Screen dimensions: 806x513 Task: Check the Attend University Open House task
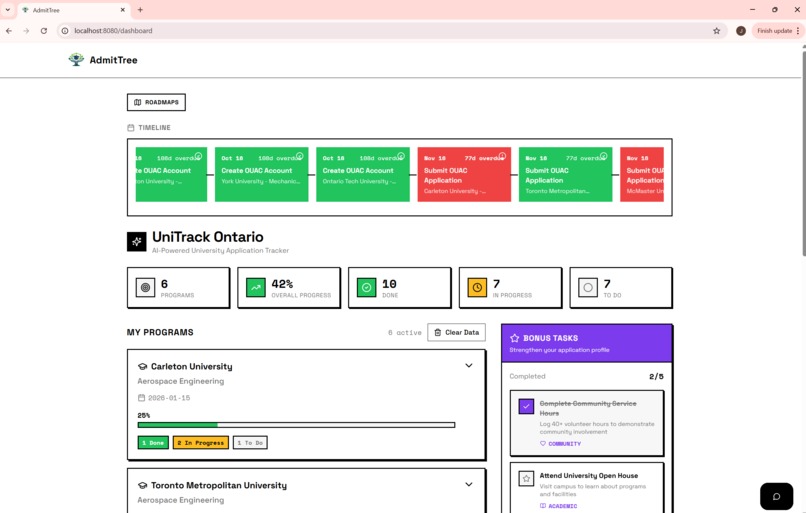tap(526, 479)
